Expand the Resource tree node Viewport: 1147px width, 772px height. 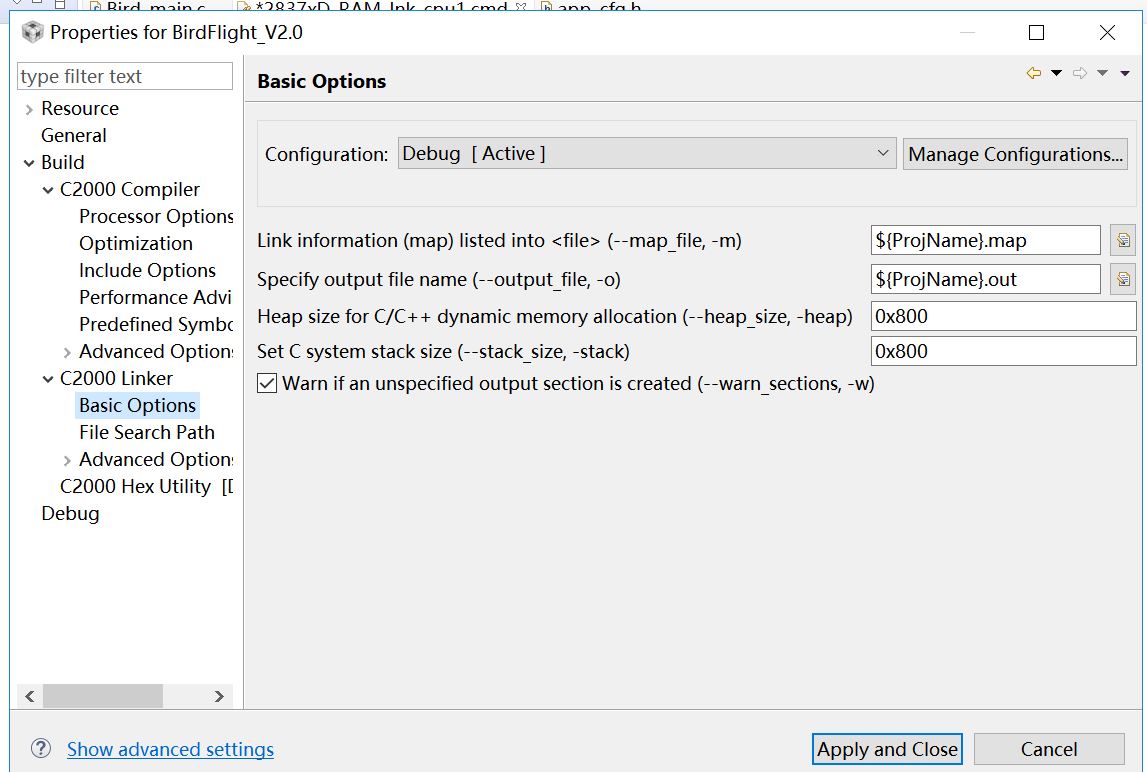tap(29, 109)
